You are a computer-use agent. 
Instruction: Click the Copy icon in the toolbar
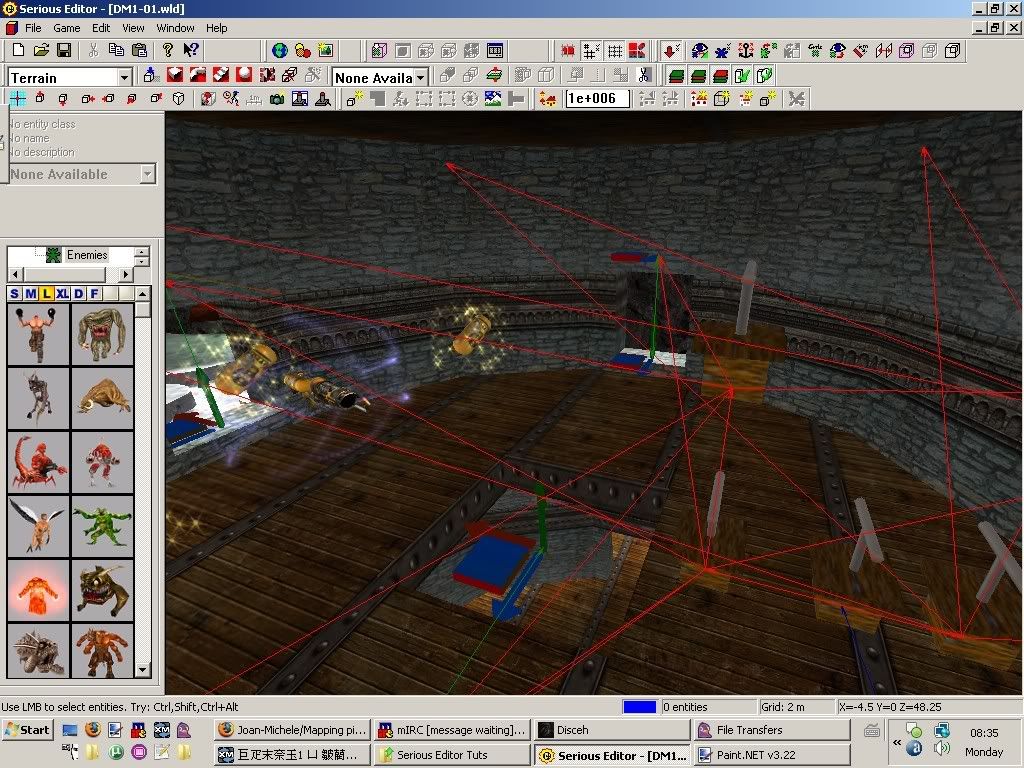point(116,50)
